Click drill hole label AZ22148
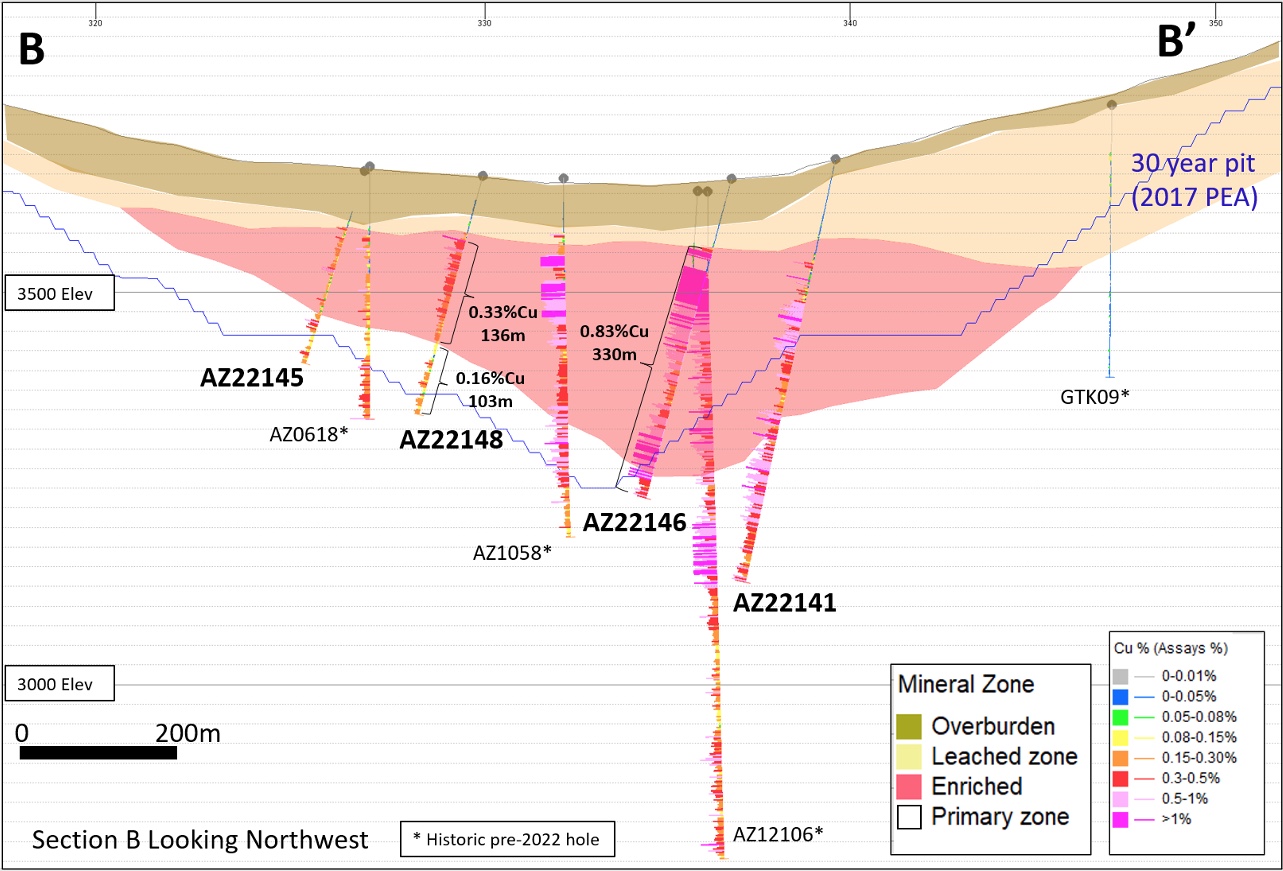Viewport: 1283px width, 871px height. click(x=451, y=440)
